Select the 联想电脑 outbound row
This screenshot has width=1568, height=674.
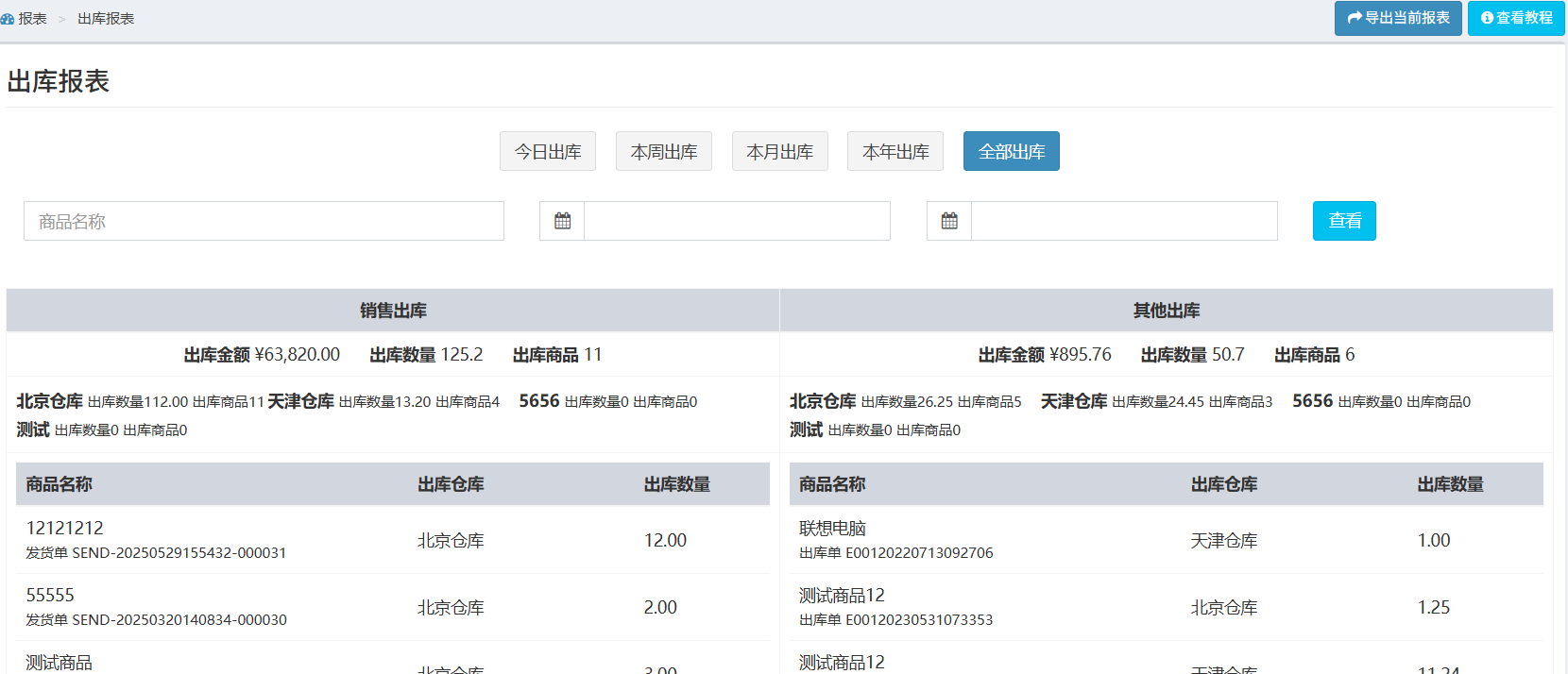(x=832, y=529)
